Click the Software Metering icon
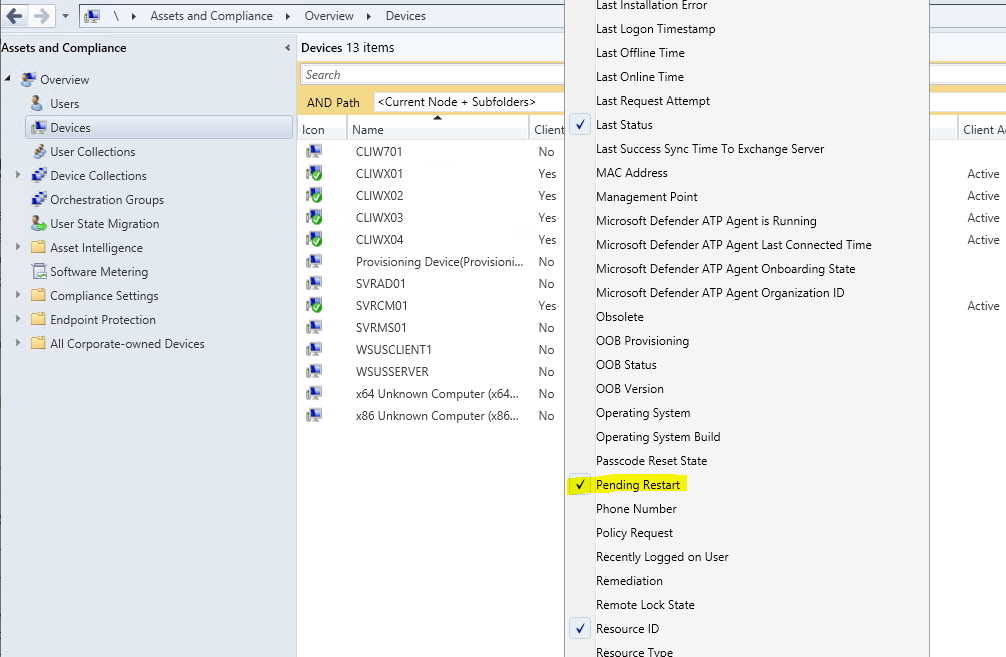Viewport: 1006px width, 657px height. (x=39, y=271)
